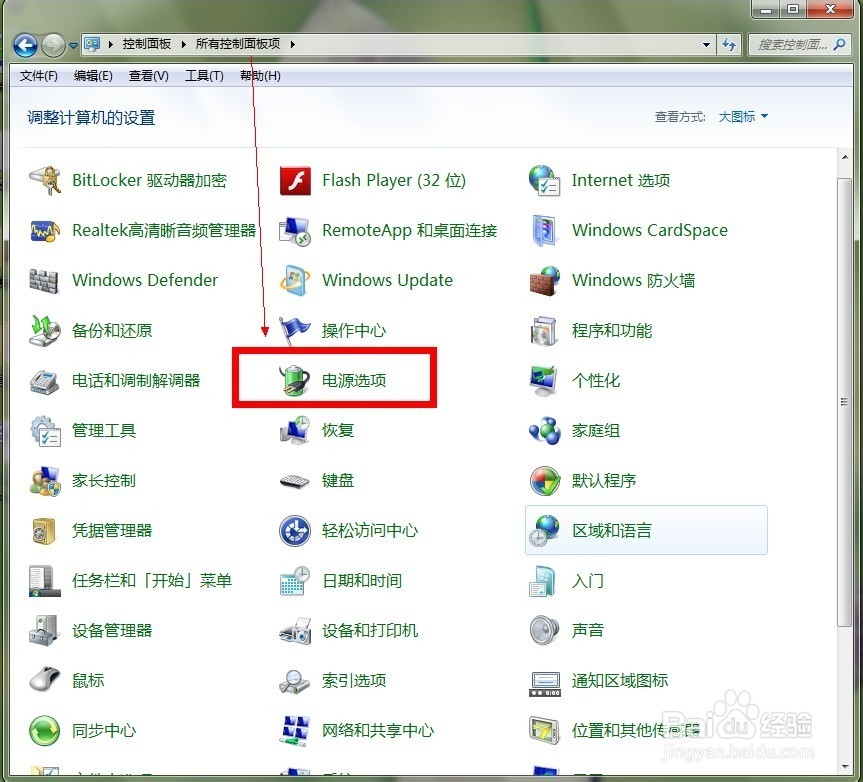Open 日期和时间 calendar icon

tap(295, 581)
